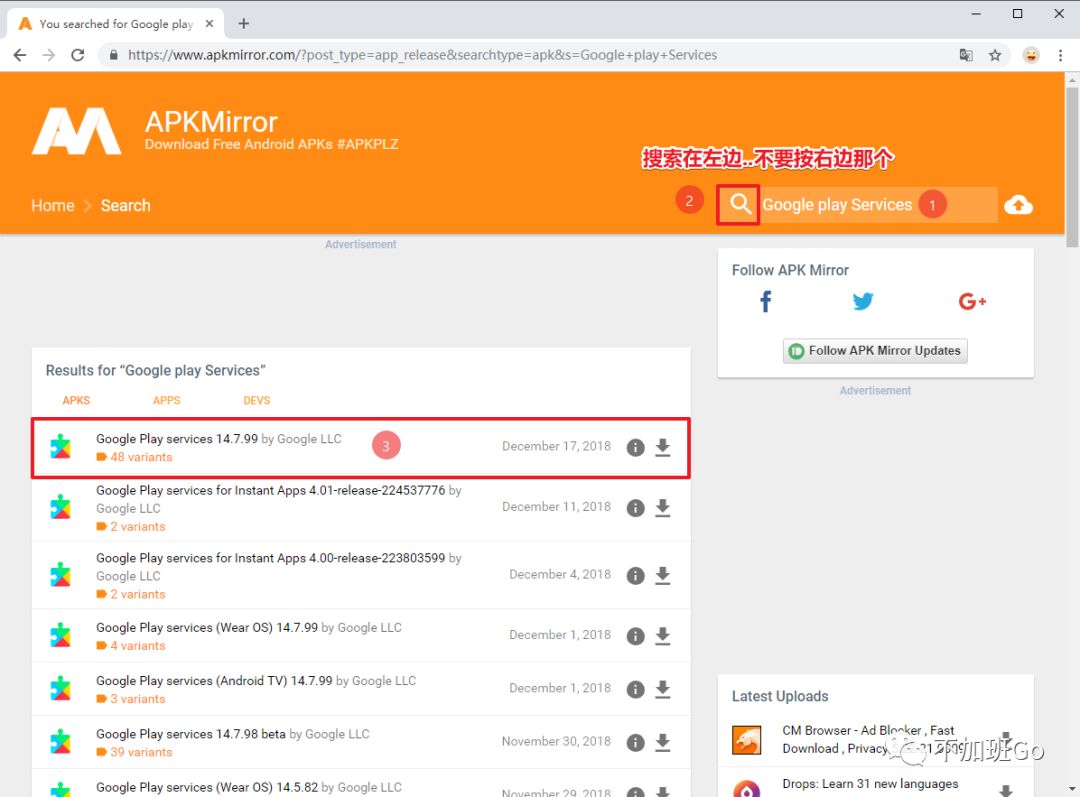Open 39 variants link
The height and width of the screenshot is (797, 1080).
coord(141,752)
